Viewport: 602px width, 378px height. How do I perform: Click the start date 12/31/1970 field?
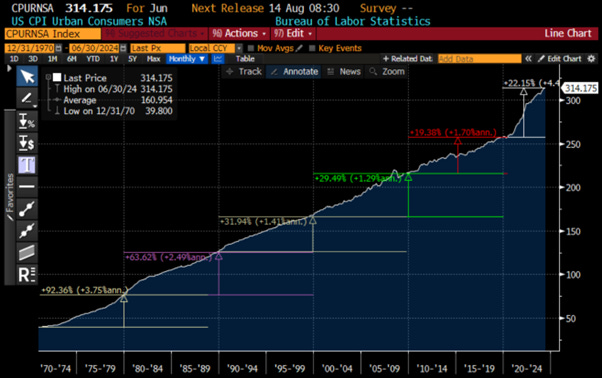click(30, 48)
